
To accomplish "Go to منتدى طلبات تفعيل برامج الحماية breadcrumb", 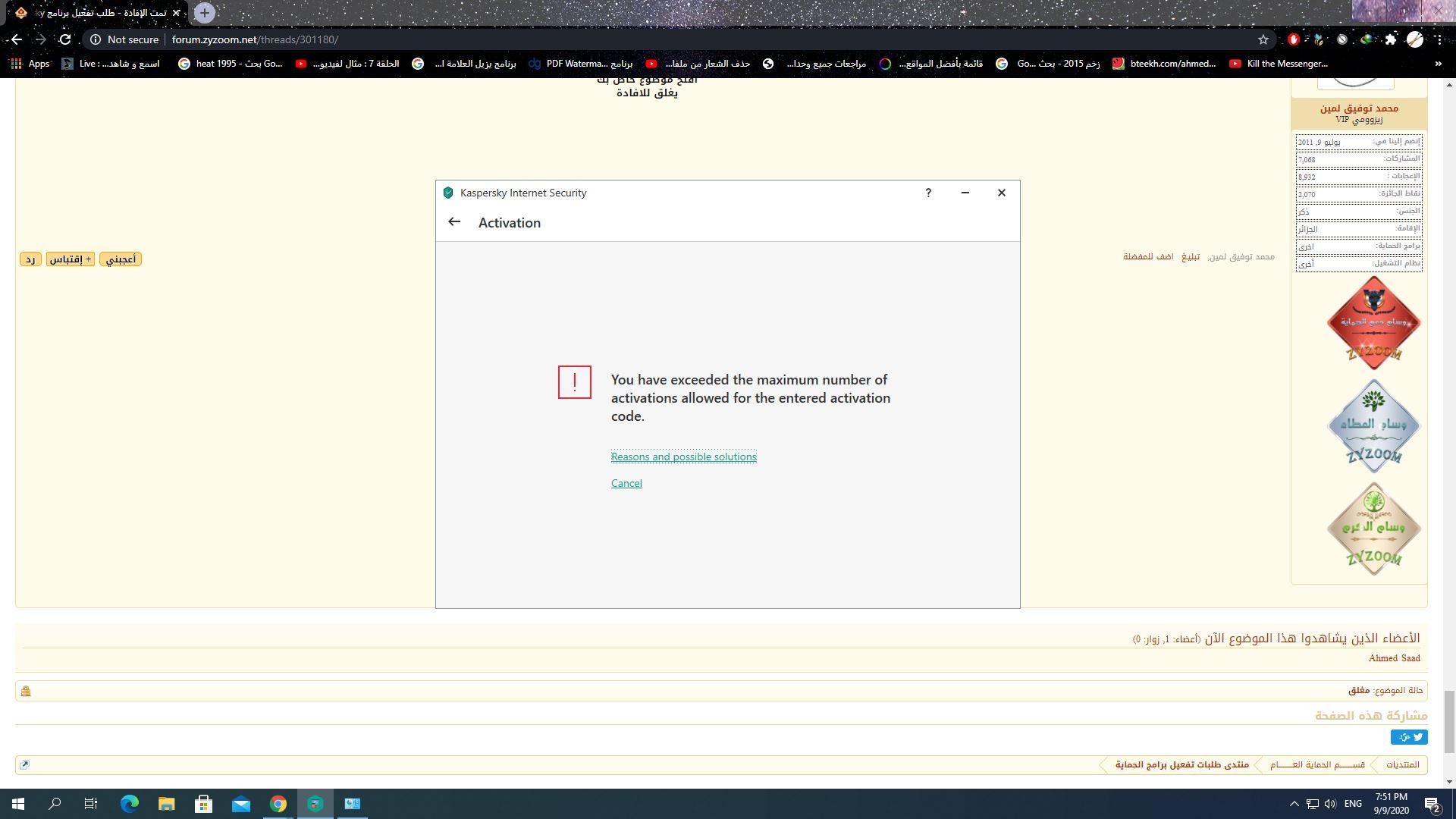I will [1181, 764].
